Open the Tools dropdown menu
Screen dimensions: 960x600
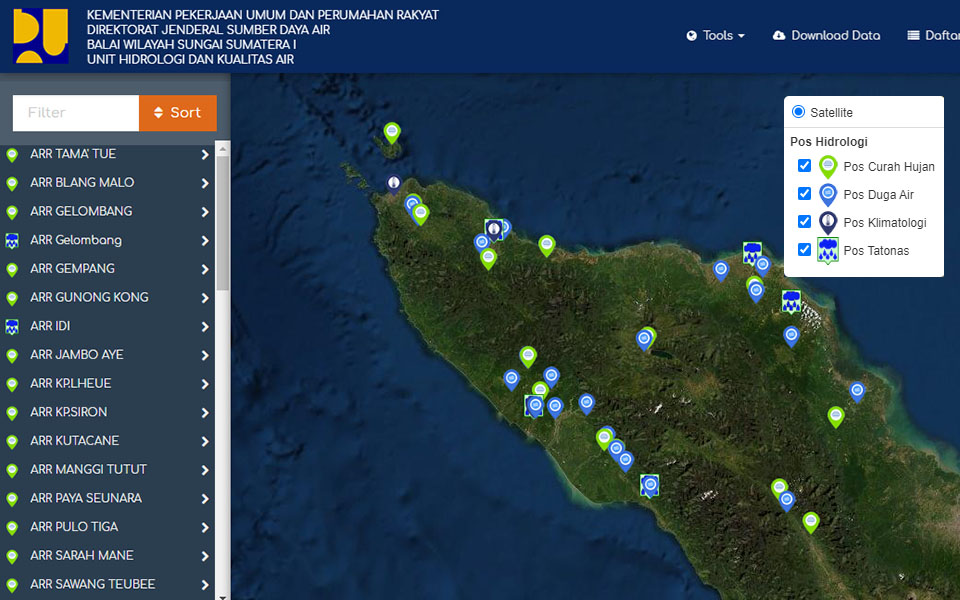[716, 35]
